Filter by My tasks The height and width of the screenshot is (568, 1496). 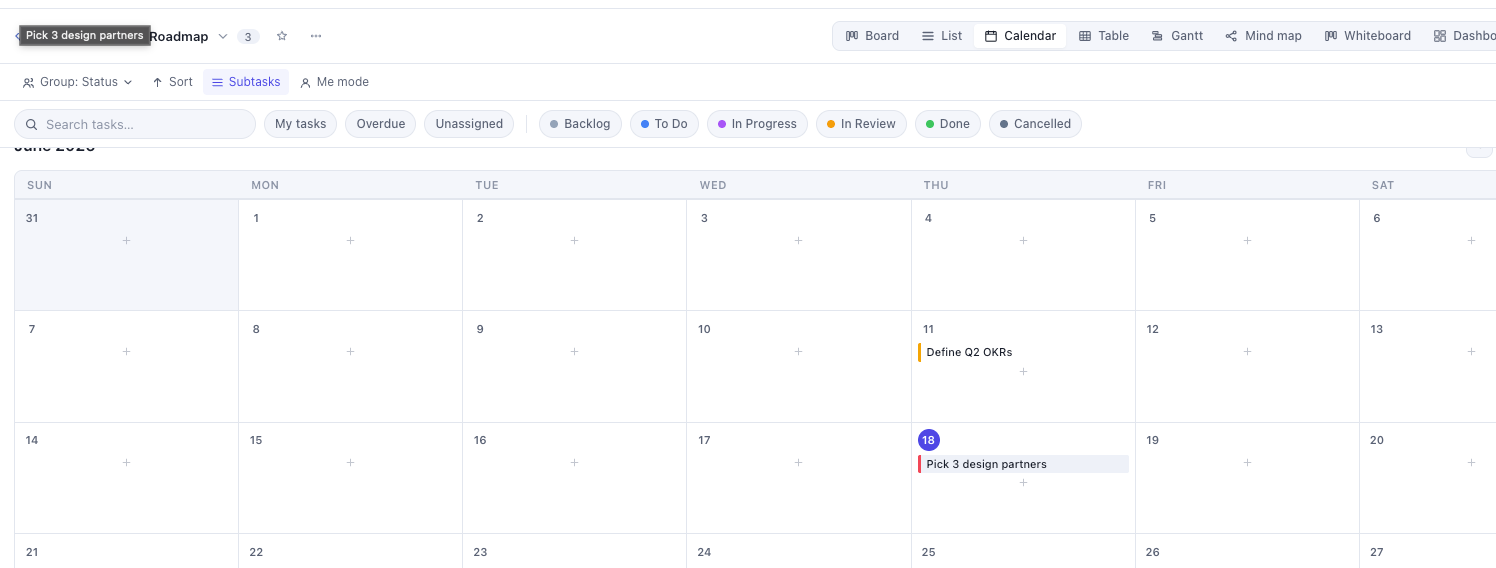click(x=300, y=124)
